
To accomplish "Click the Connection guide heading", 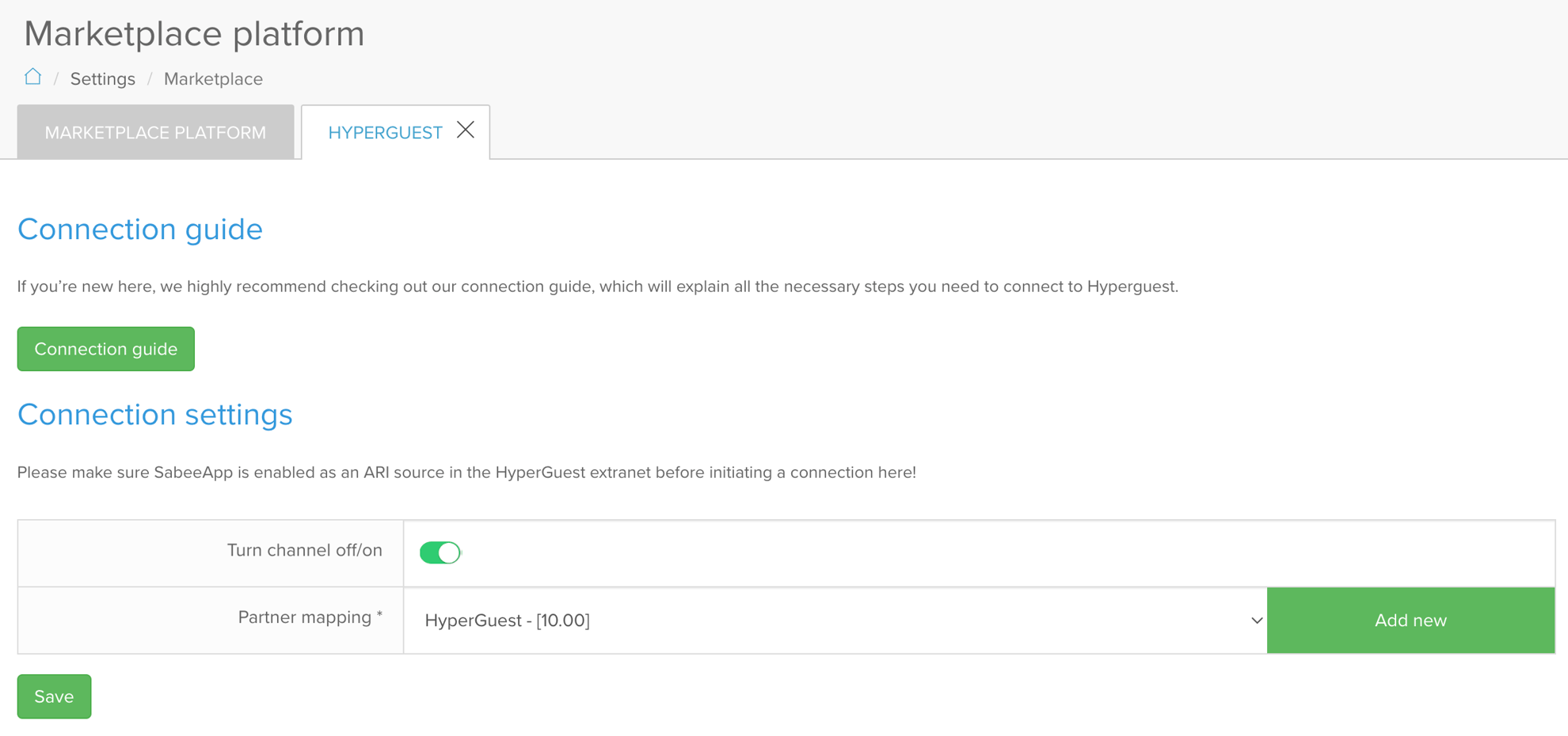I will click(140, 230).
